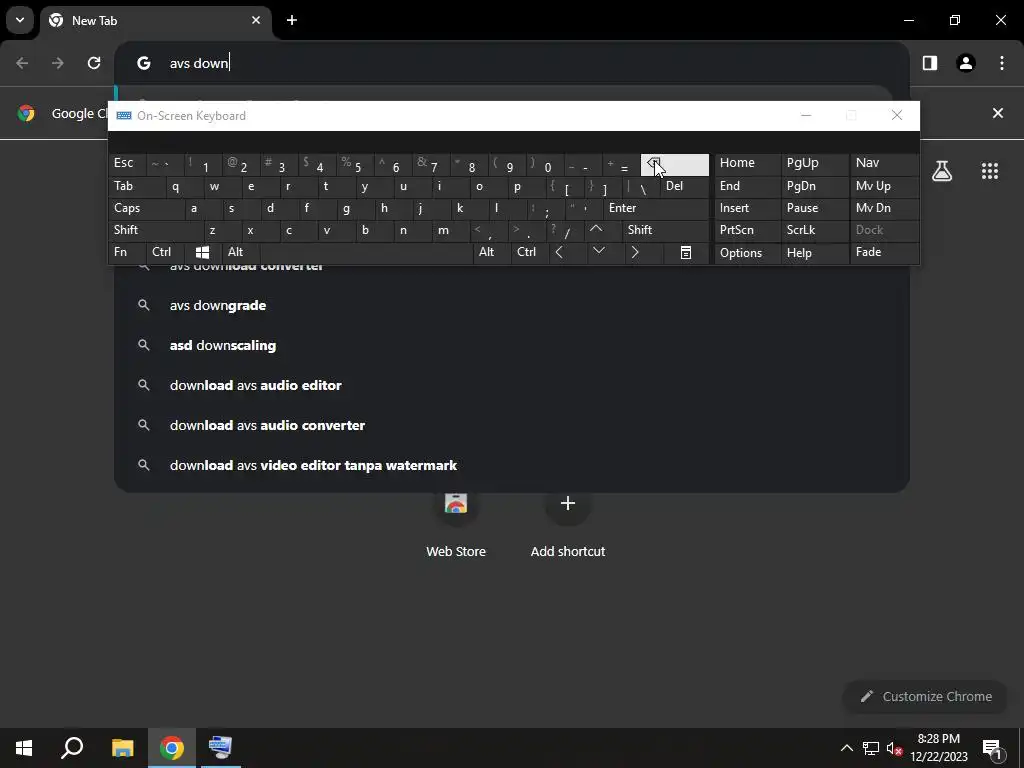Click the up arrow key
Image resolution: width=1024 pixels, height=768 pixels.
[602, 231]
